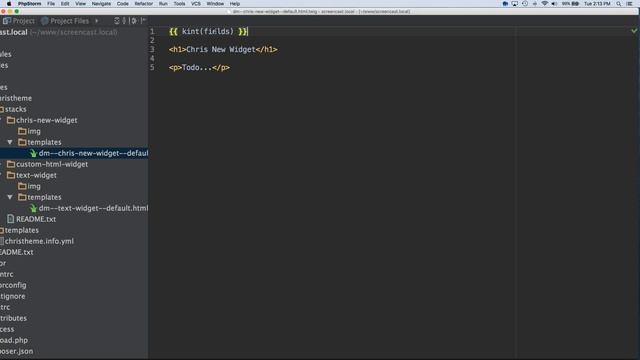Select templates folder under text-widget
This screenshot has width=640, height=360.
[x=44, y=198]
